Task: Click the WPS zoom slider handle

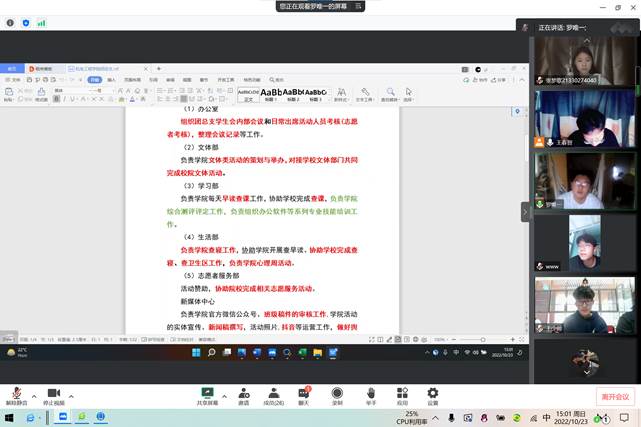Action: (483, 340)
